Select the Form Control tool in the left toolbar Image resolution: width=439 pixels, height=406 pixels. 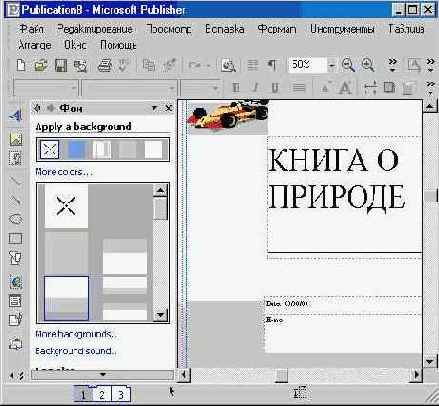tap(15, 301)
